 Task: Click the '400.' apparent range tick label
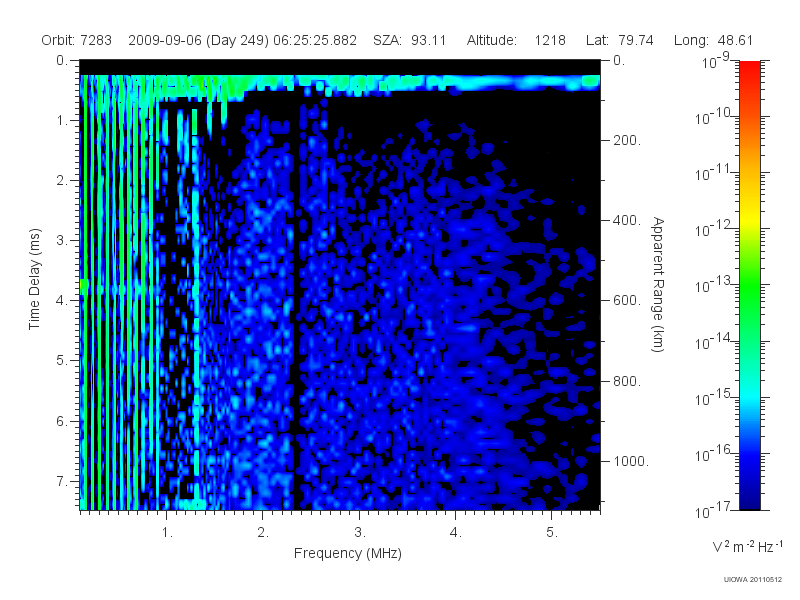[627, 220]
